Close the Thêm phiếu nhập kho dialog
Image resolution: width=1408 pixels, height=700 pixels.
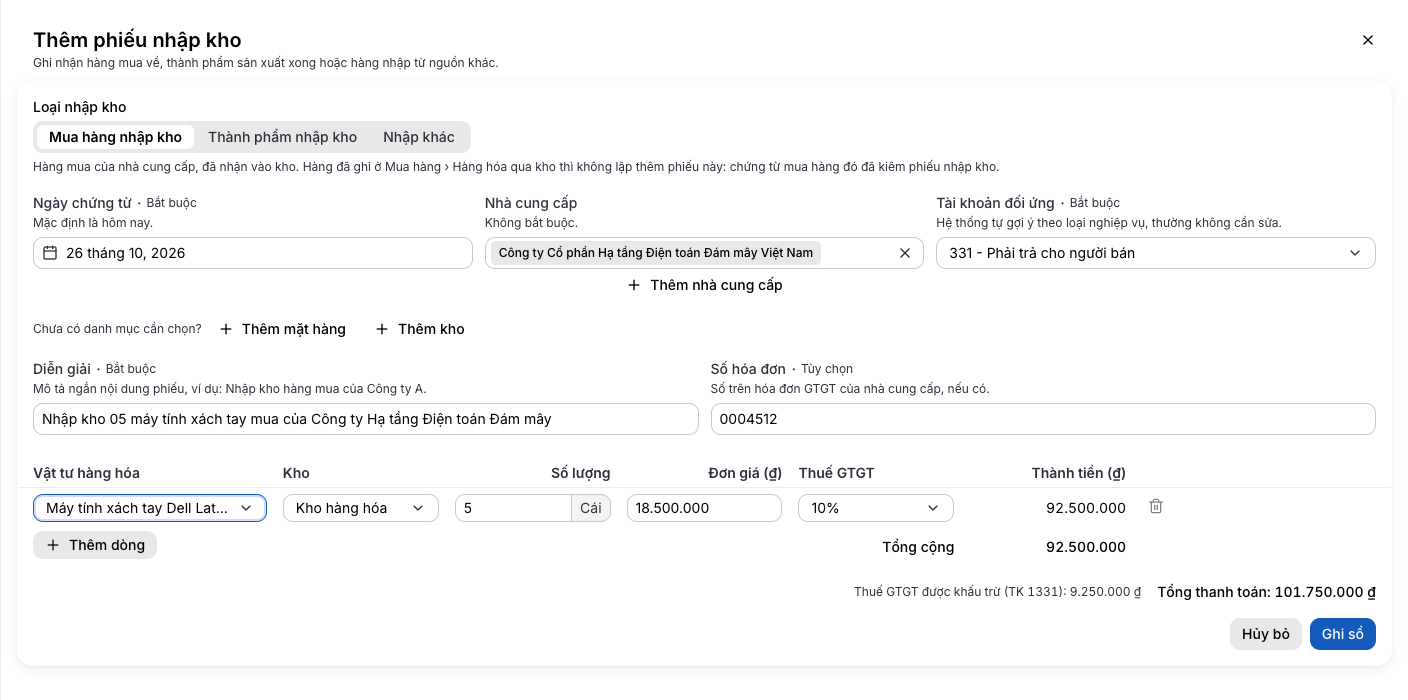[x=1368, y=40]
